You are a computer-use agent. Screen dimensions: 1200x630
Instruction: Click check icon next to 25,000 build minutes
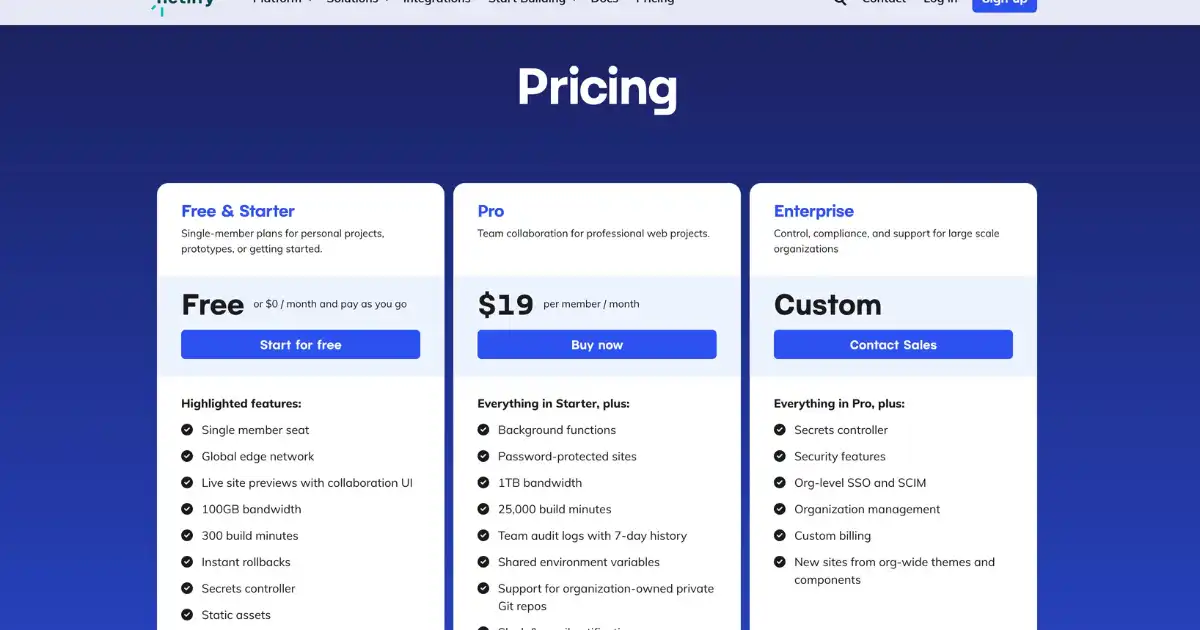(483, 509)
